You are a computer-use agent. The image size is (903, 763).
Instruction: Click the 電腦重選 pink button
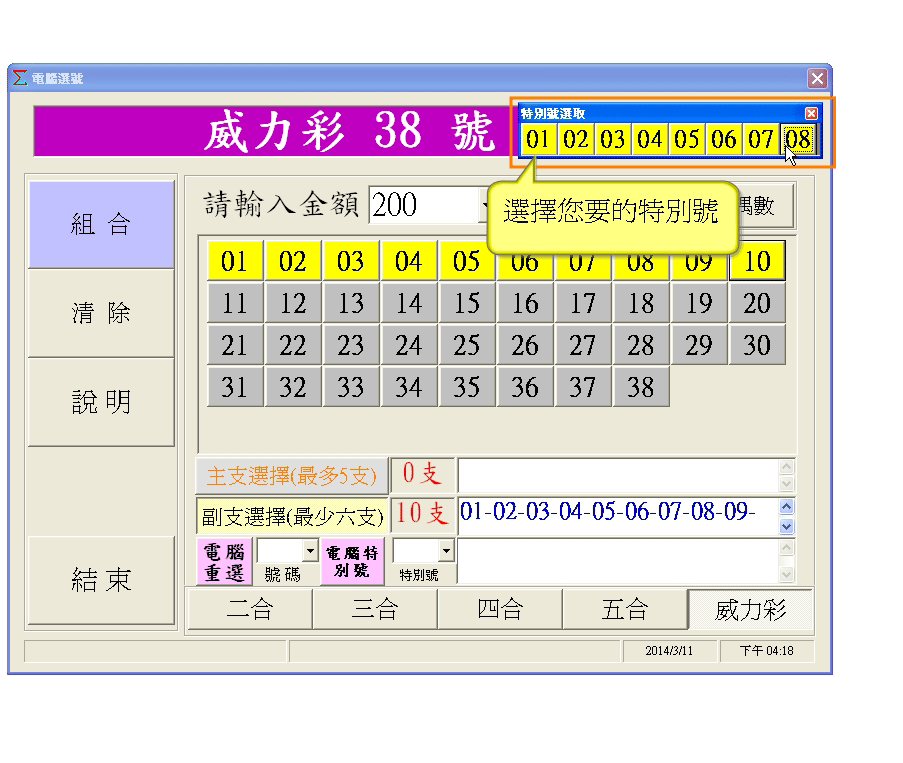pos(224,562)
